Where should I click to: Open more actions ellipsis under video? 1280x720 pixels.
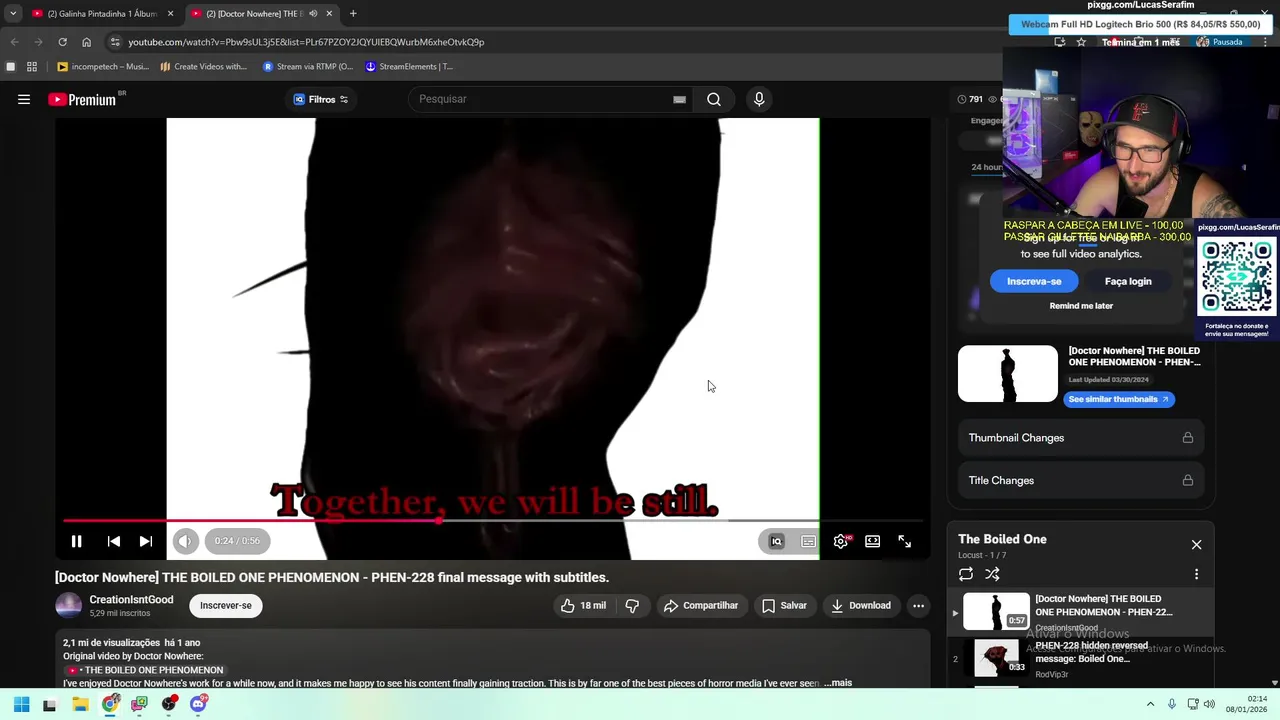pyautogui.click(x=918, y=605)
